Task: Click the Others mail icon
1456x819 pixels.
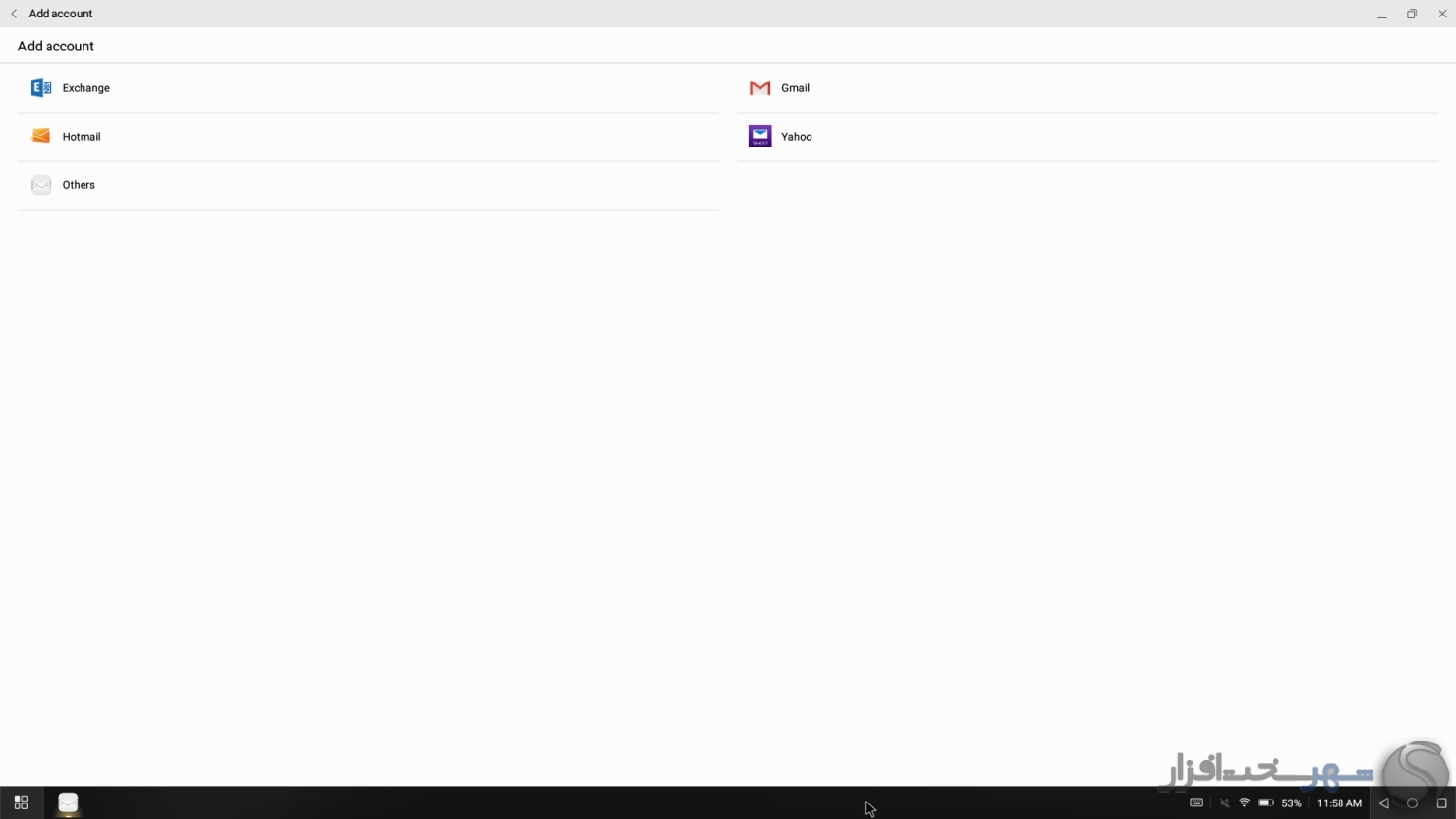Action: (x=41, y=185)
